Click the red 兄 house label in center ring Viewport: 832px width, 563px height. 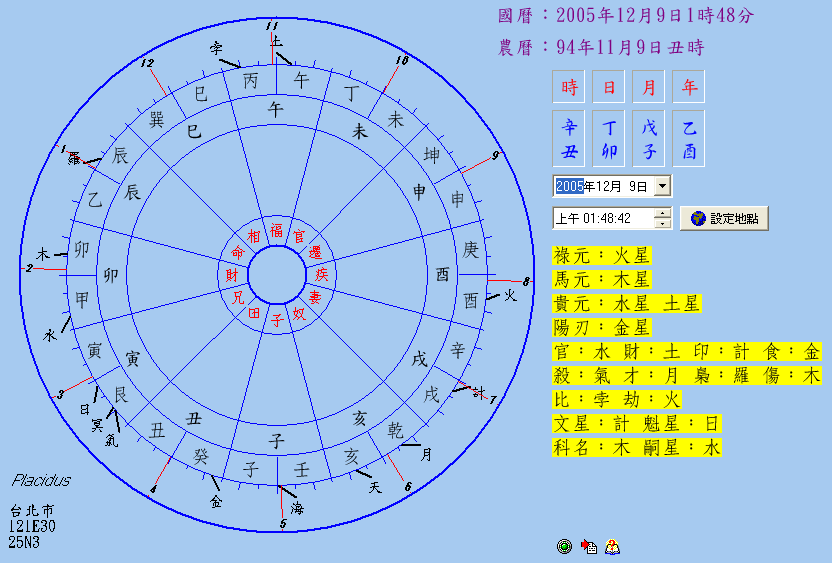point(238,297)
